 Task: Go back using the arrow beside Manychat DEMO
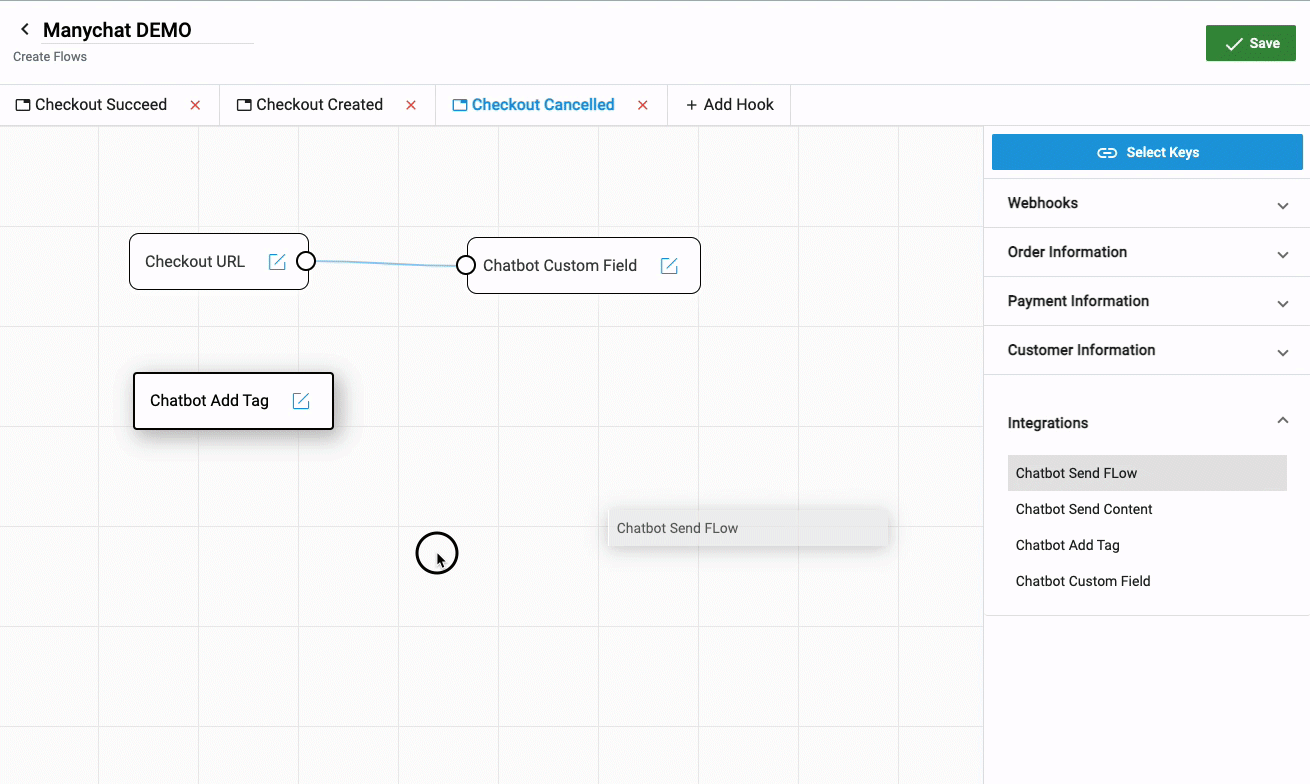(25, 30)
